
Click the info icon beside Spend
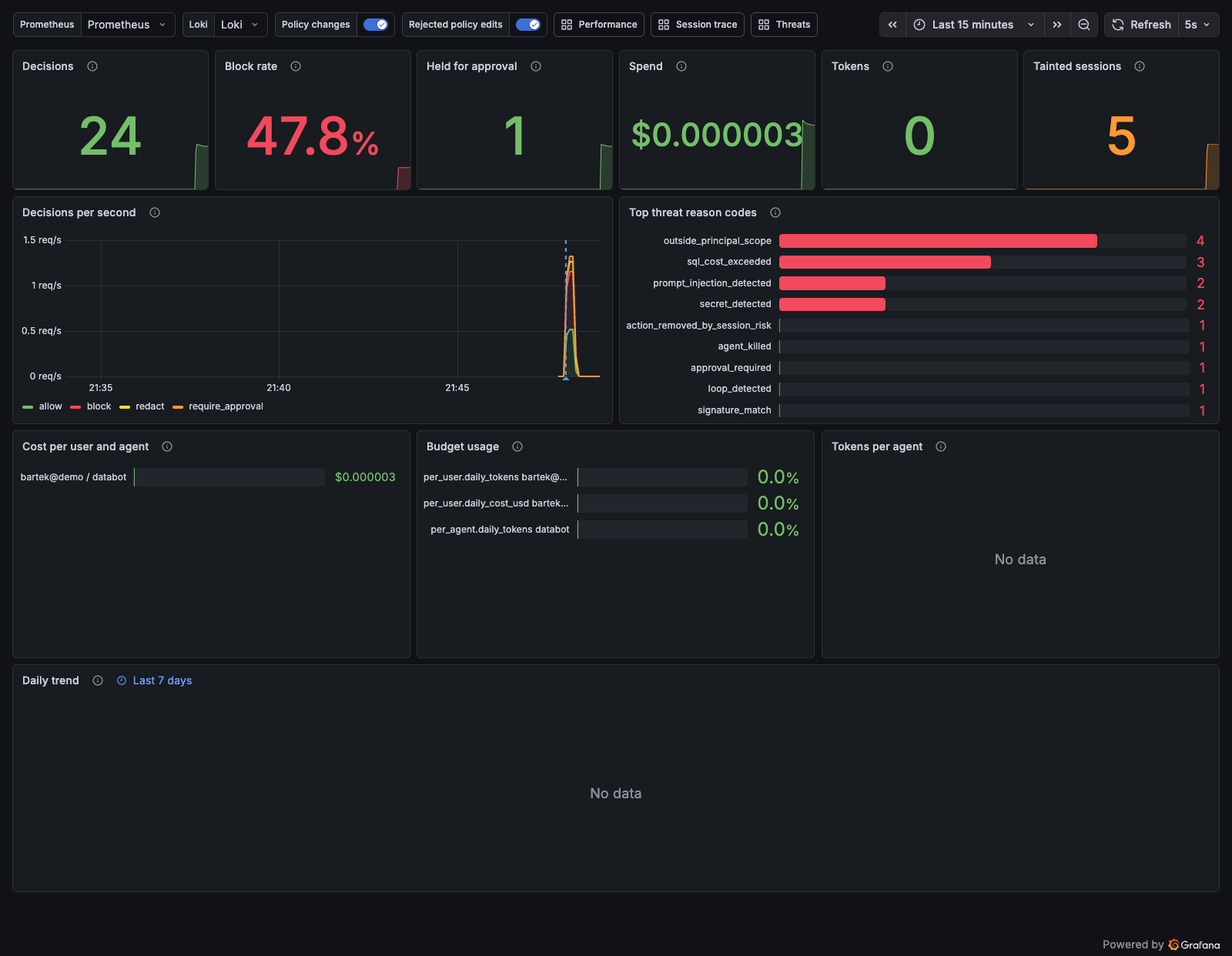[x=681, y=66]
